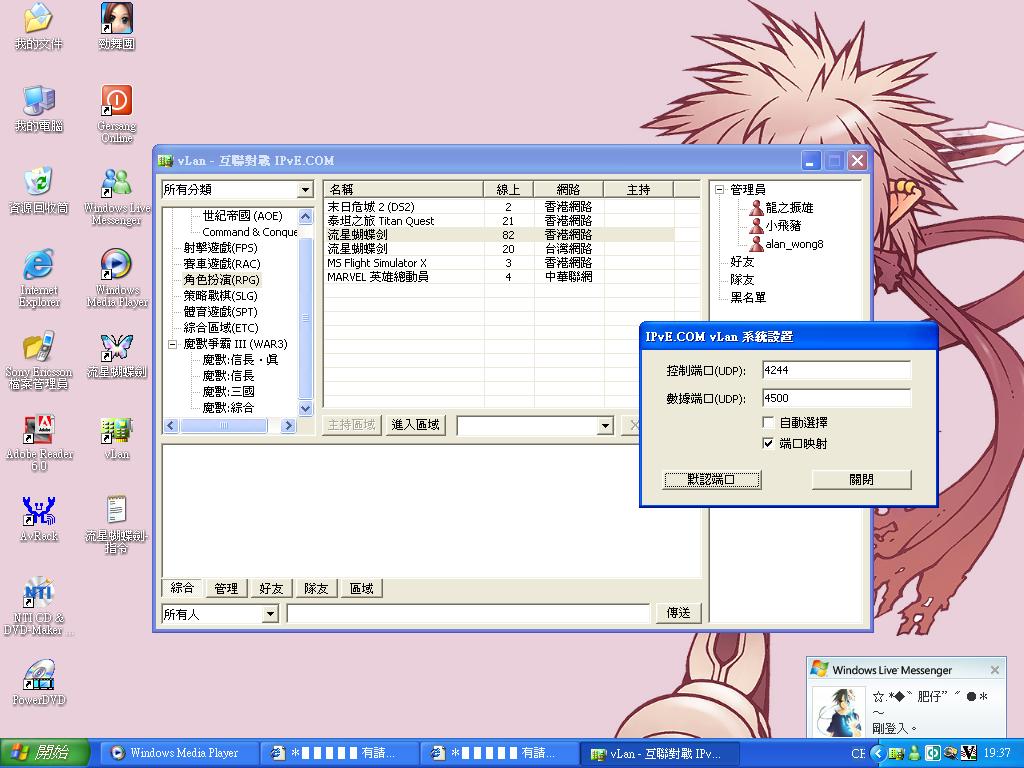The image size is (1024, 768).
Task: Collapse the 管理員 tree node
Action: click(x=720, y=190)
